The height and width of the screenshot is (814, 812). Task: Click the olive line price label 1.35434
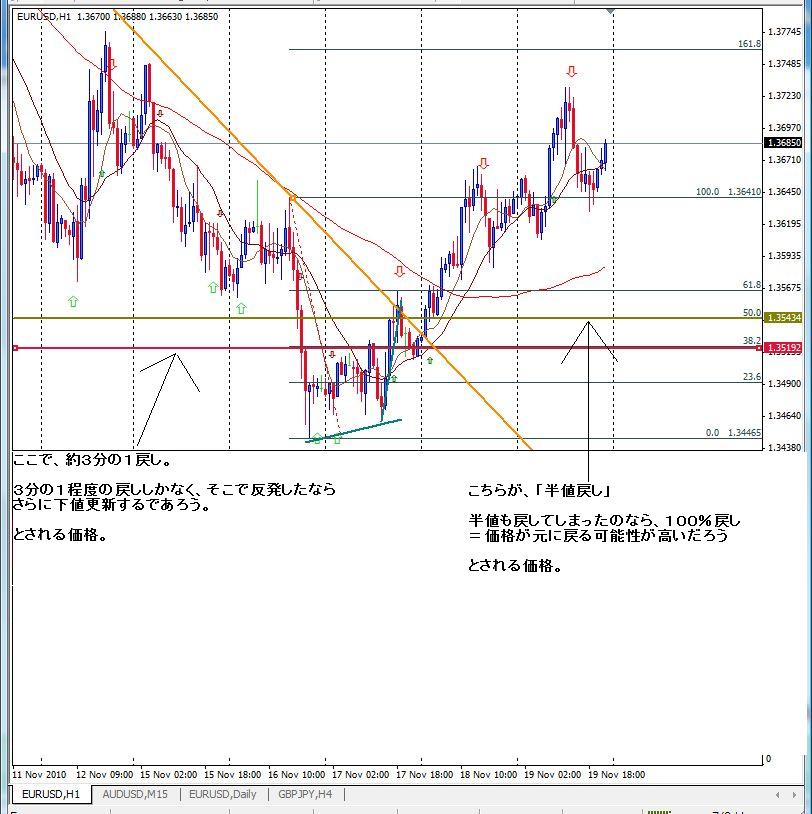click(783, 317)
